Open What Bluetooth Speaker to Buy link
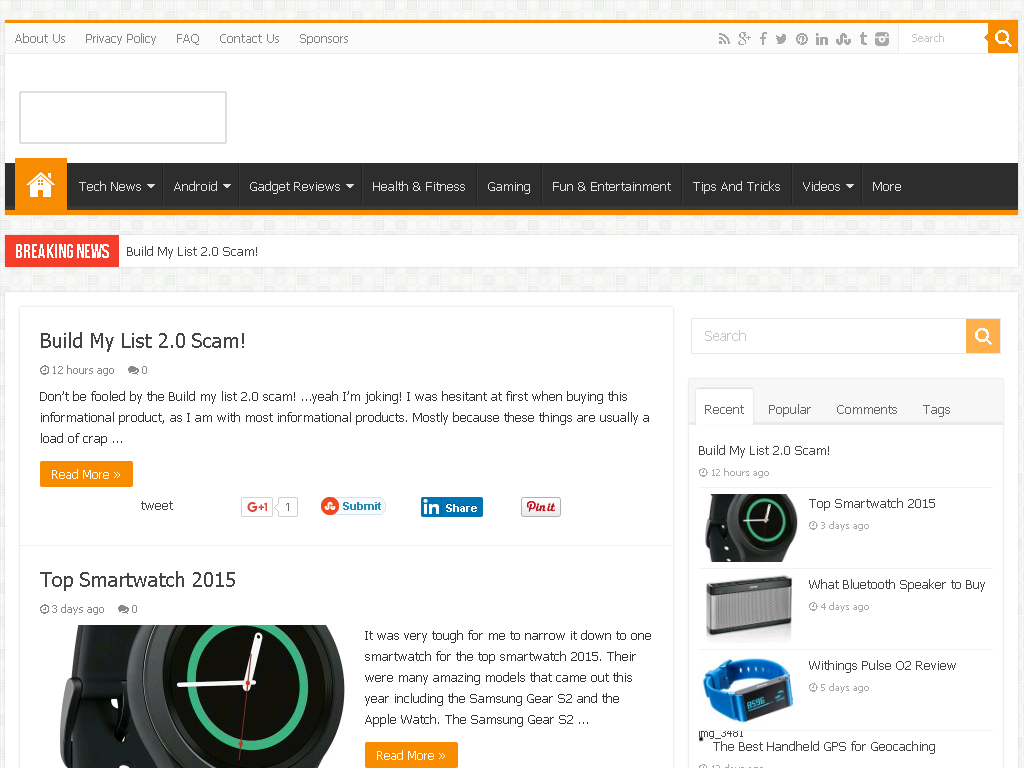1024x768 pixels. tap(897, 584)
